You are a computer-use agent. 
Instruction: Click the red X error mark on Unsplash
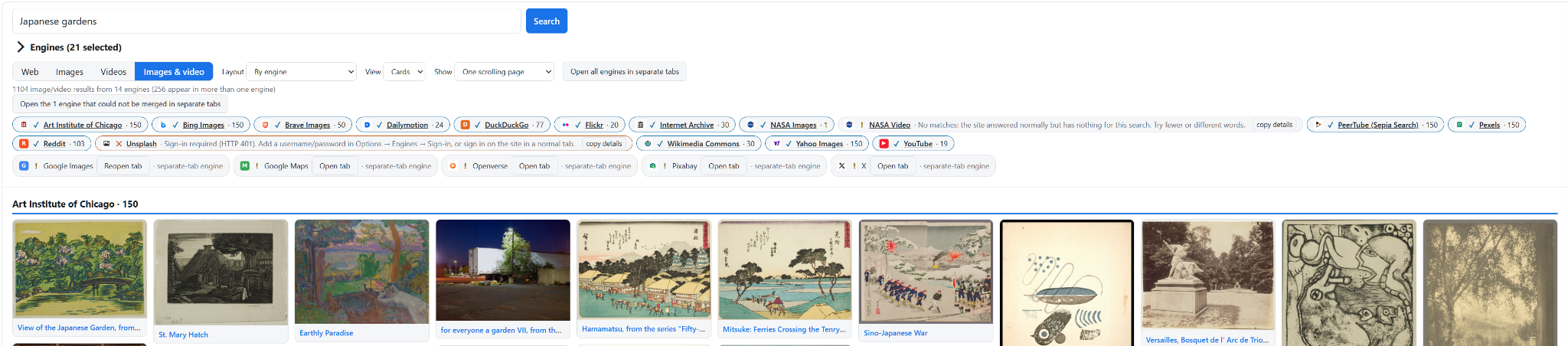coord(119,143)
